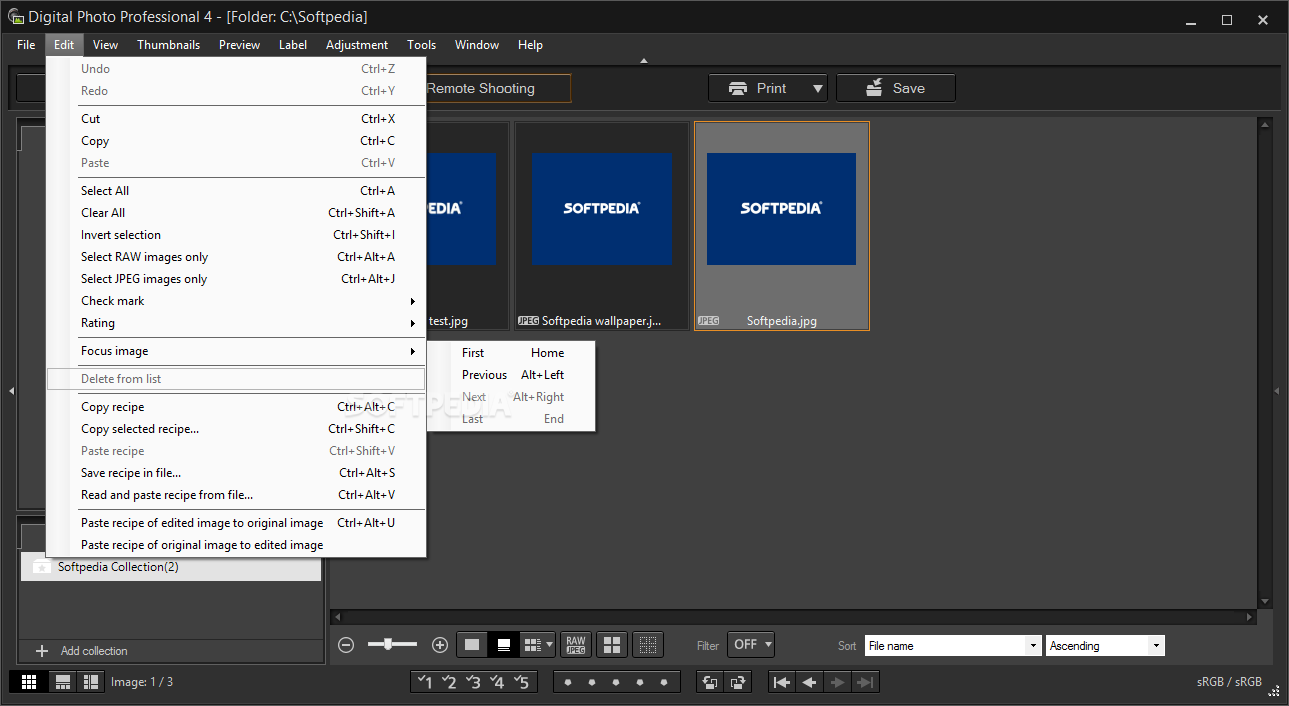Click the select all images grid icon
Screen dimensions: 1289x706
(612, 645)
